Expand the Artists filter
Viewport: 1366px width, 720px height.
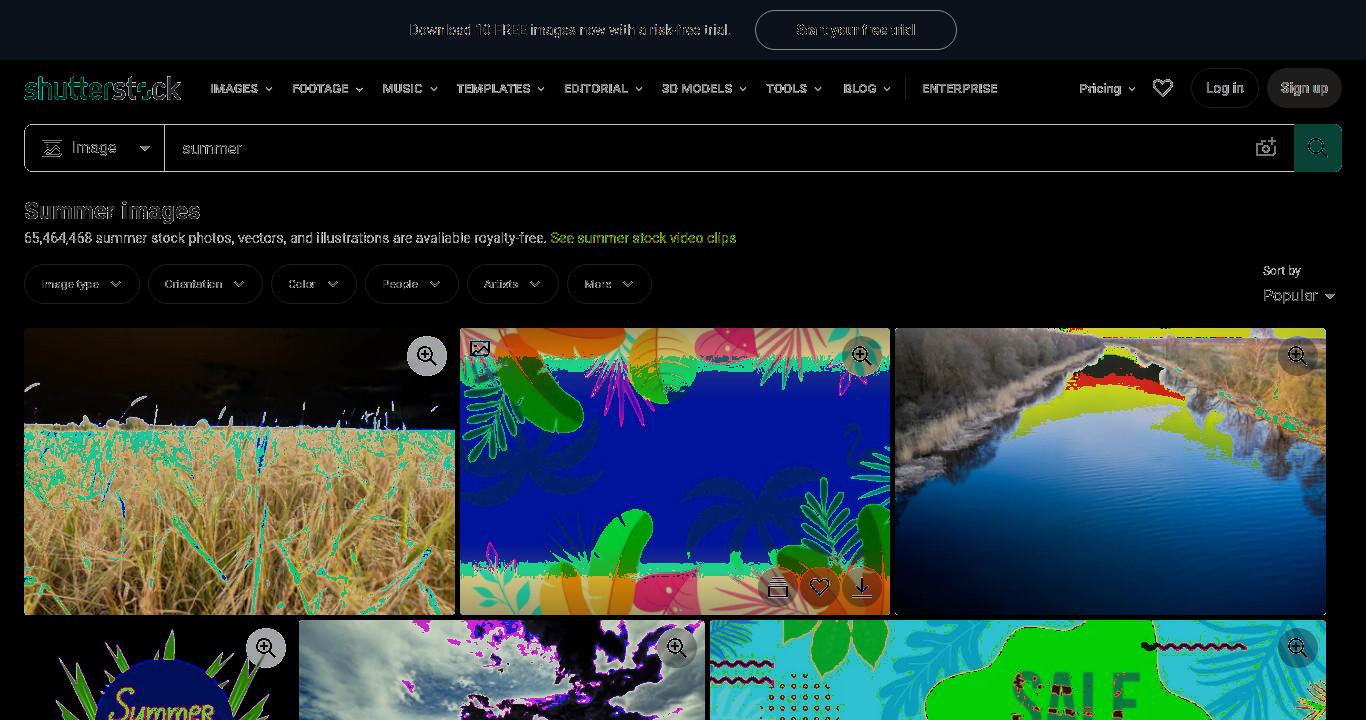(x=513, y=284)
